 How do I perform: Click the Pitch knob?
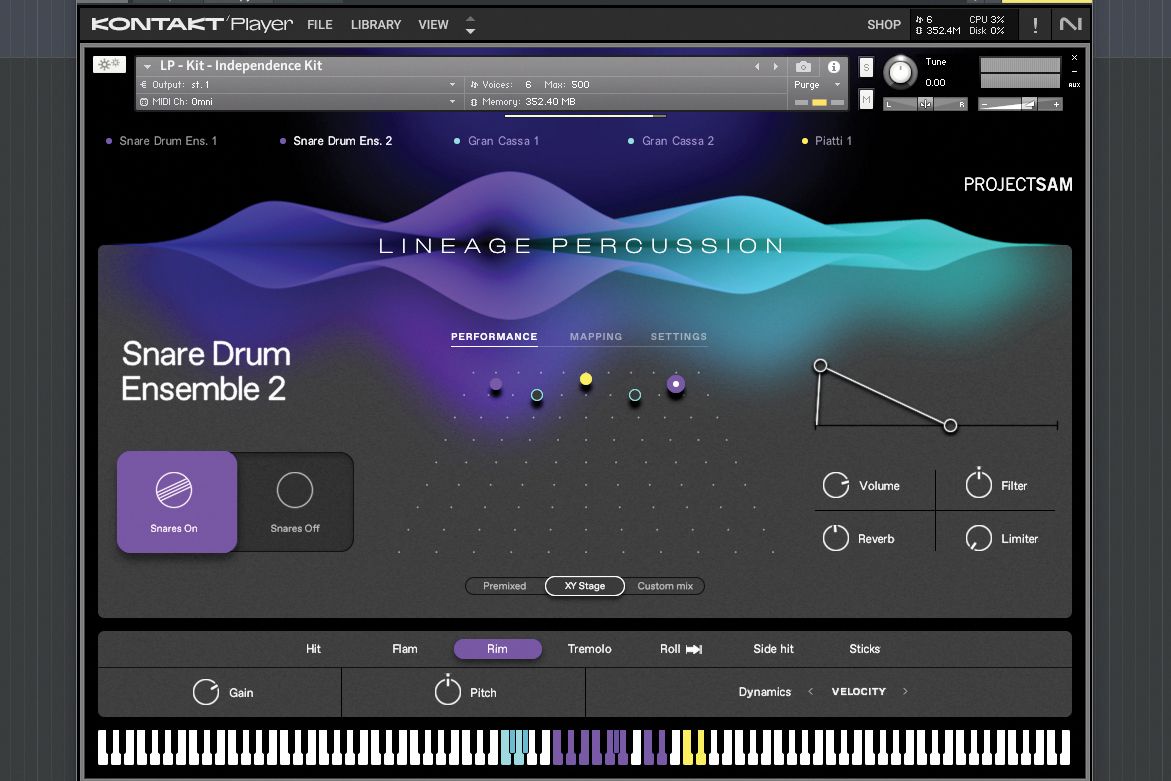(x=449, y=691)
